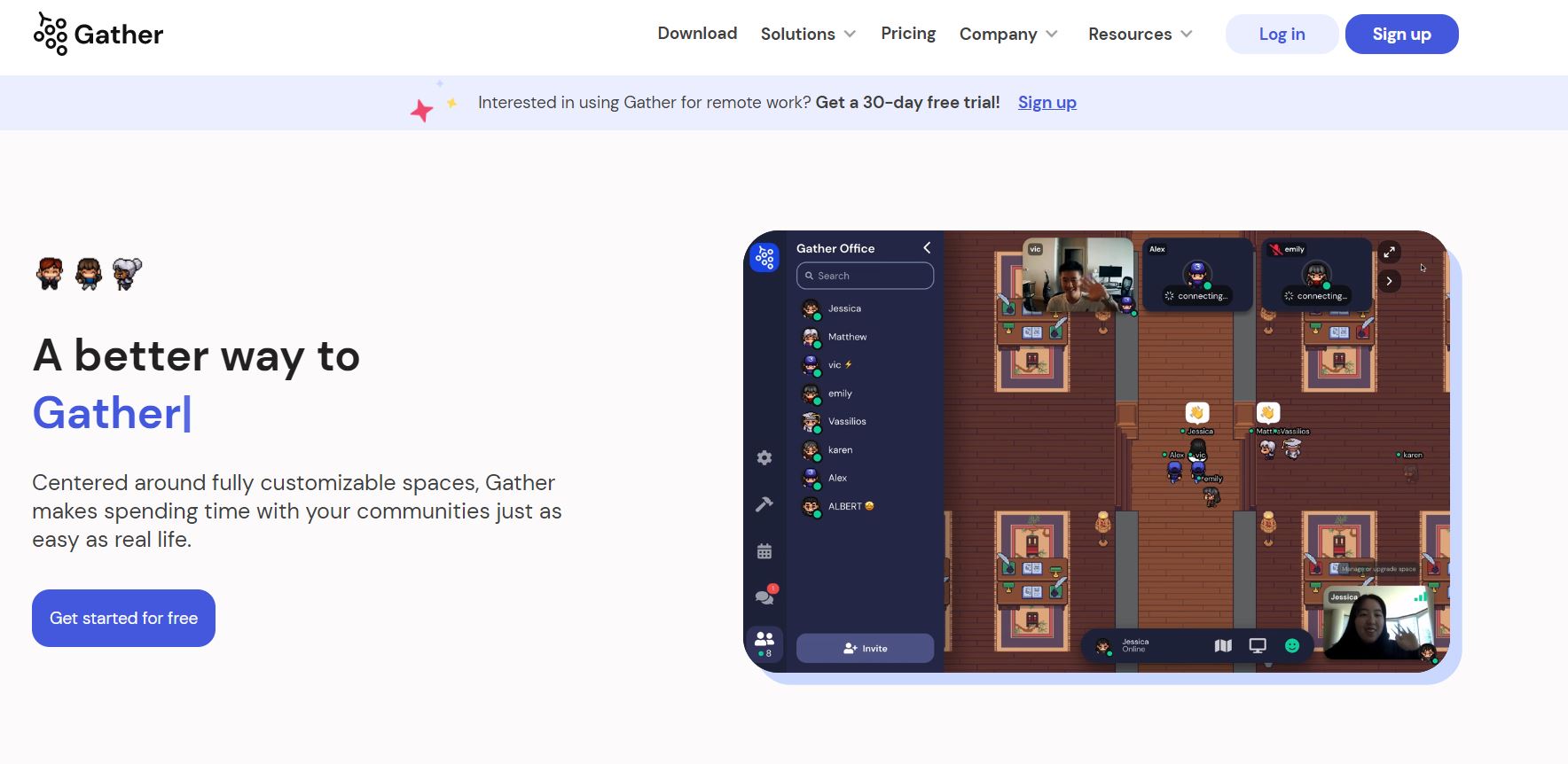Image resolution: width=1568 pixels, height=764 pixels.
Task: Expand the Solutions dropdown menu
Action: [x=808, y=34]
